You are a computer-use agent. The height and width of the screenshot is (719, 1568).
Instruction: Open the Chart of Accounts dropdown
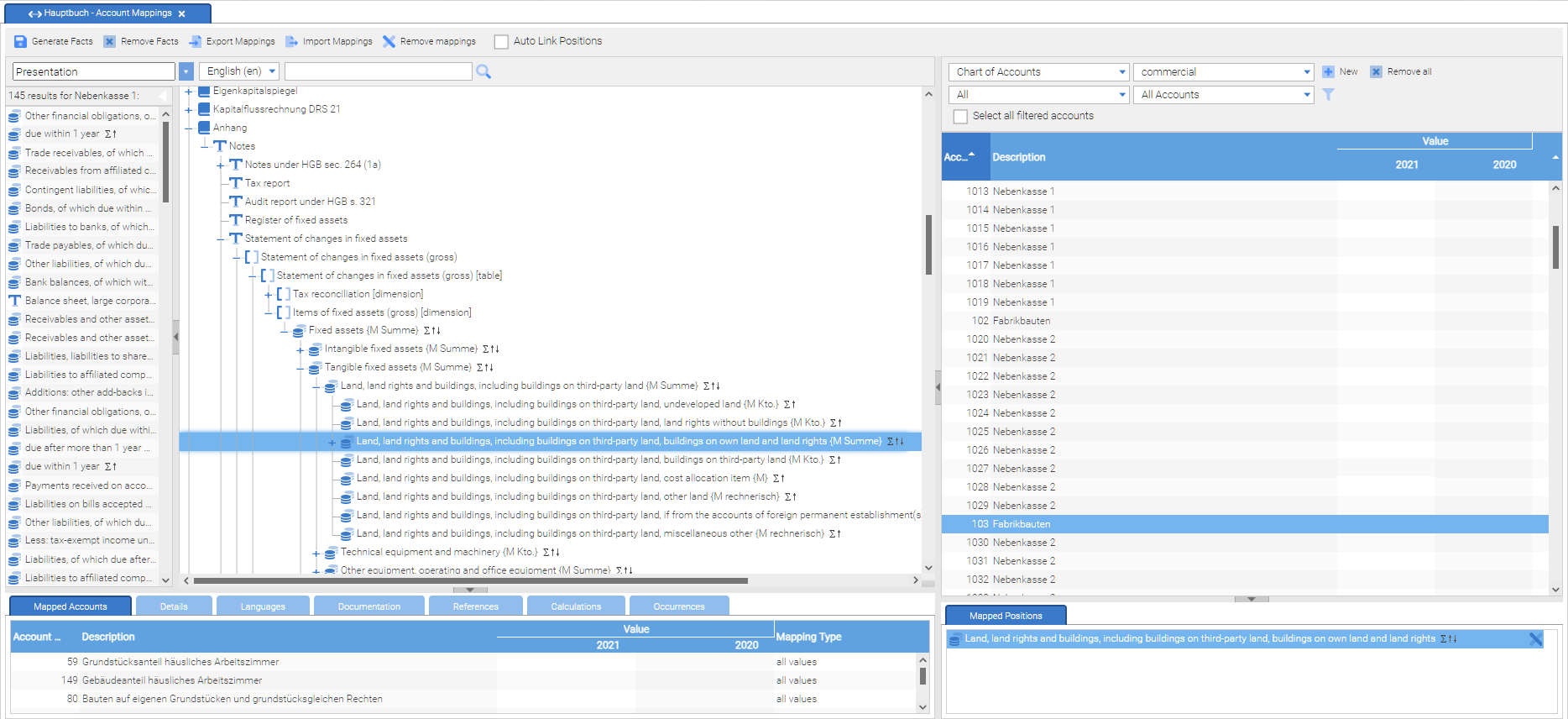coord(1039,72)
